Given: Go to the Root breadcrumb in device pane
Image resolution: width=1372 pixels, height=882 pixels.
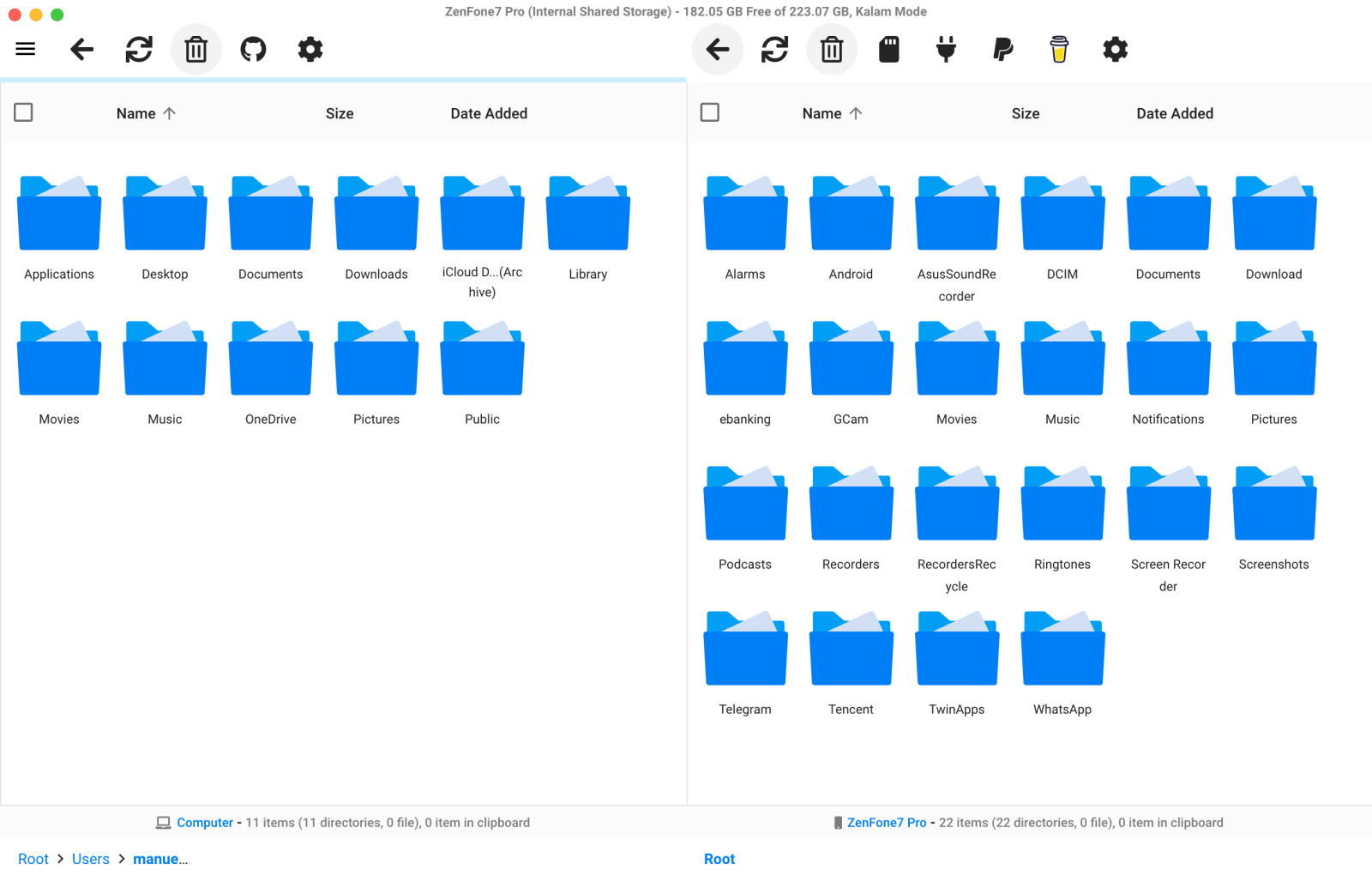Looking at the screenshot, I should click(x=719, y=859).
